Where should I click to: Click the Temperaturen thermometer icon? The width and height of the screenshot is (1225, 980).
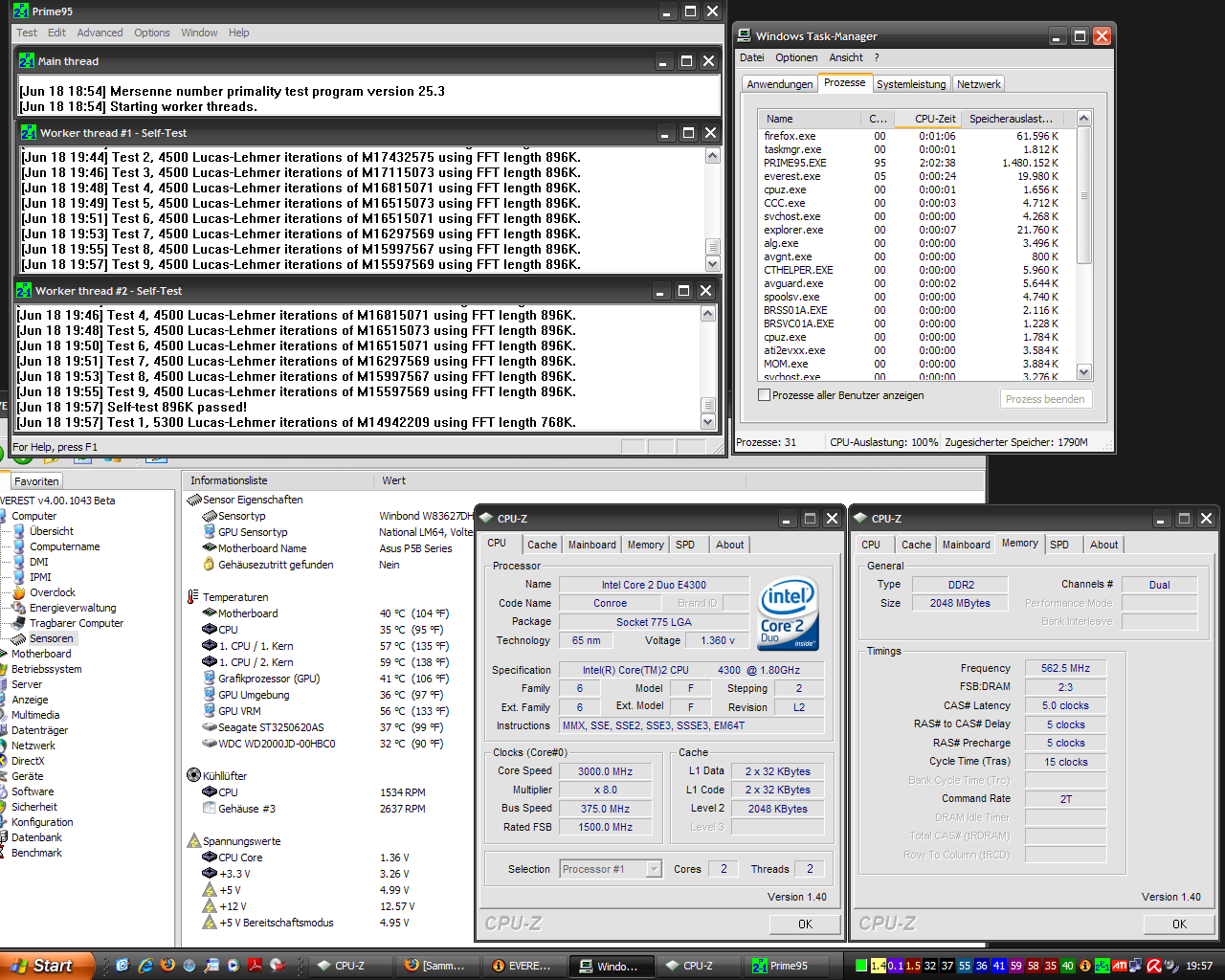(x=193, y=597)
